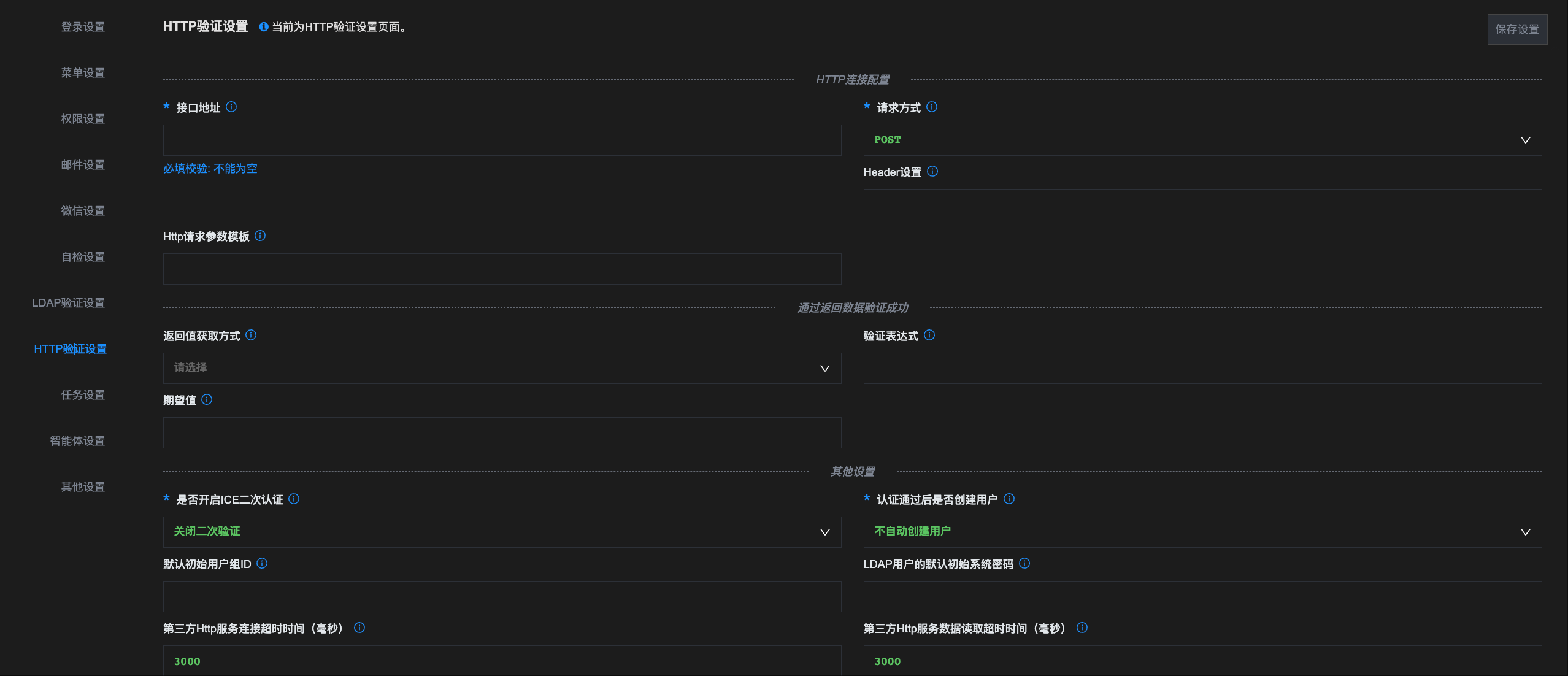Screen dimensions: 1568x676
Task: Click info icon next to 请求方式
Action: [x=932, y=107]
